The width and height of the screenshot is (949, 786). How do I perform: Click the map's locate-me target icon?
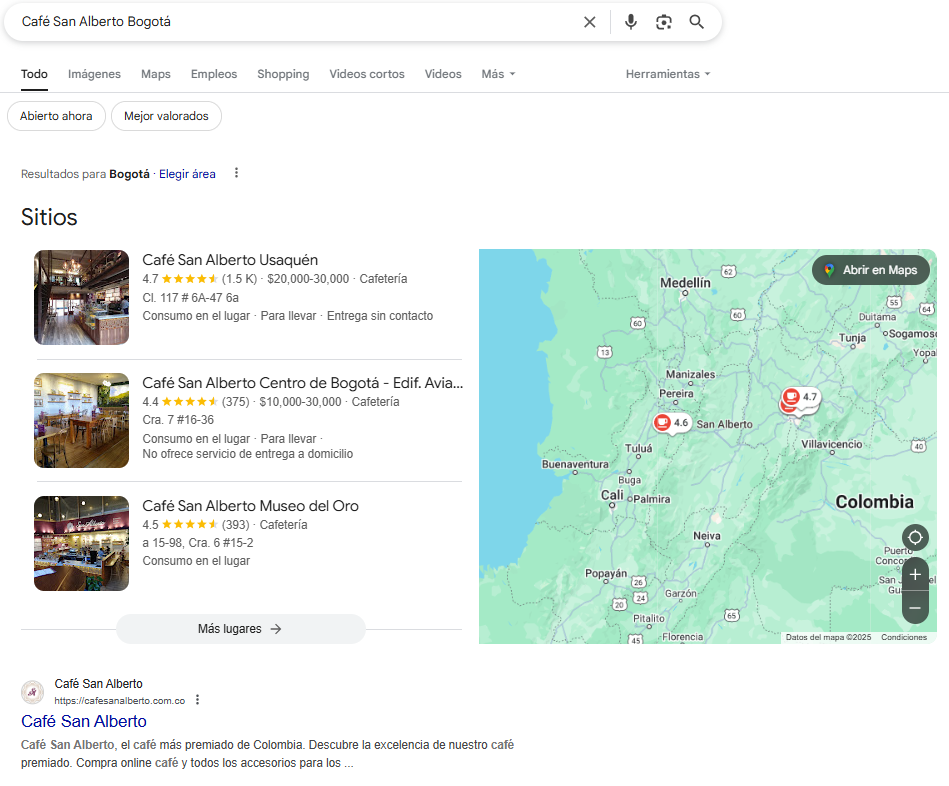(x=915, y=538)
